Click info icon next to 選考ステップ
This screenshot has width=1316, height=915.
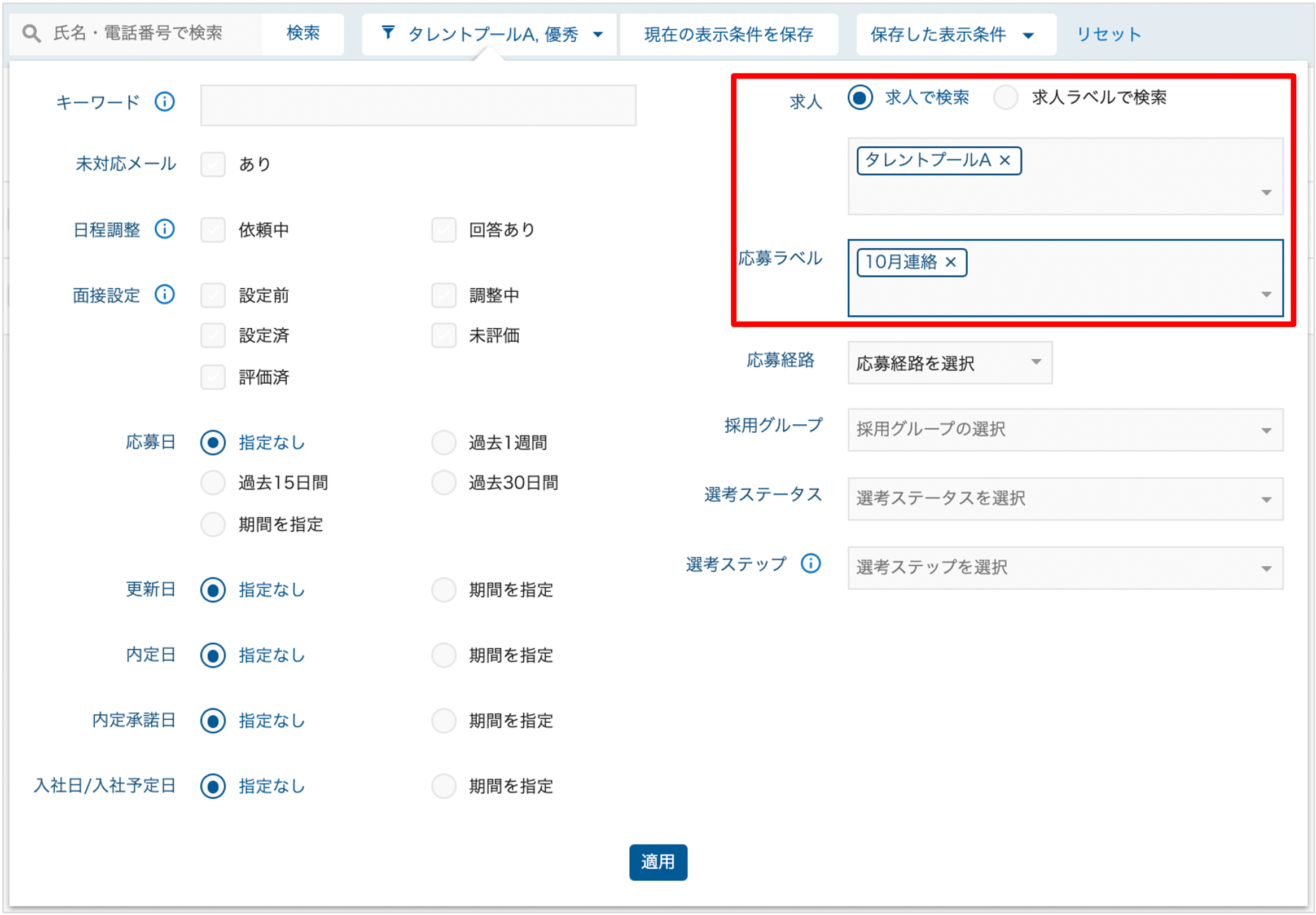(810, 564)
